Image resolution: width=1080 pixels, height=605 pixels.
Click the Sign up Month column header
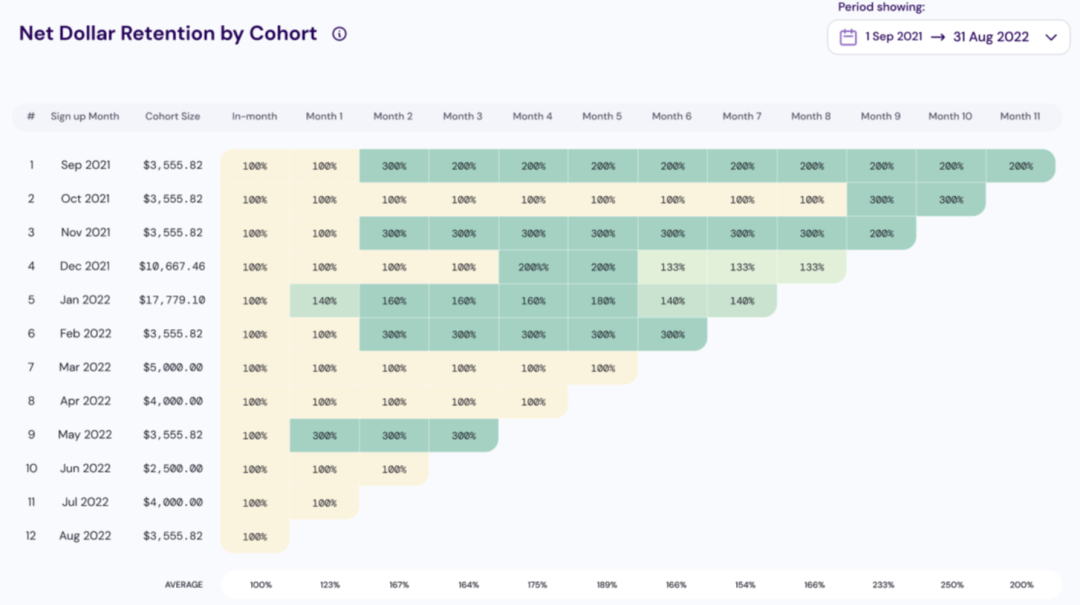click(85, 116)
